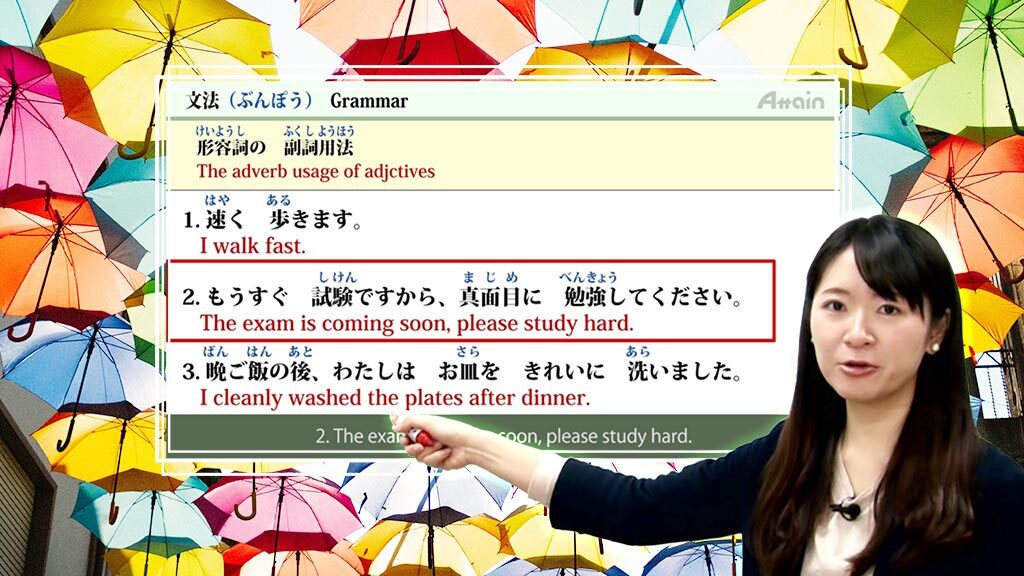Click the heading '形容詞の 副詞用法'
The height and width of the screenshot is (576, 1024).
coord(275,148)
